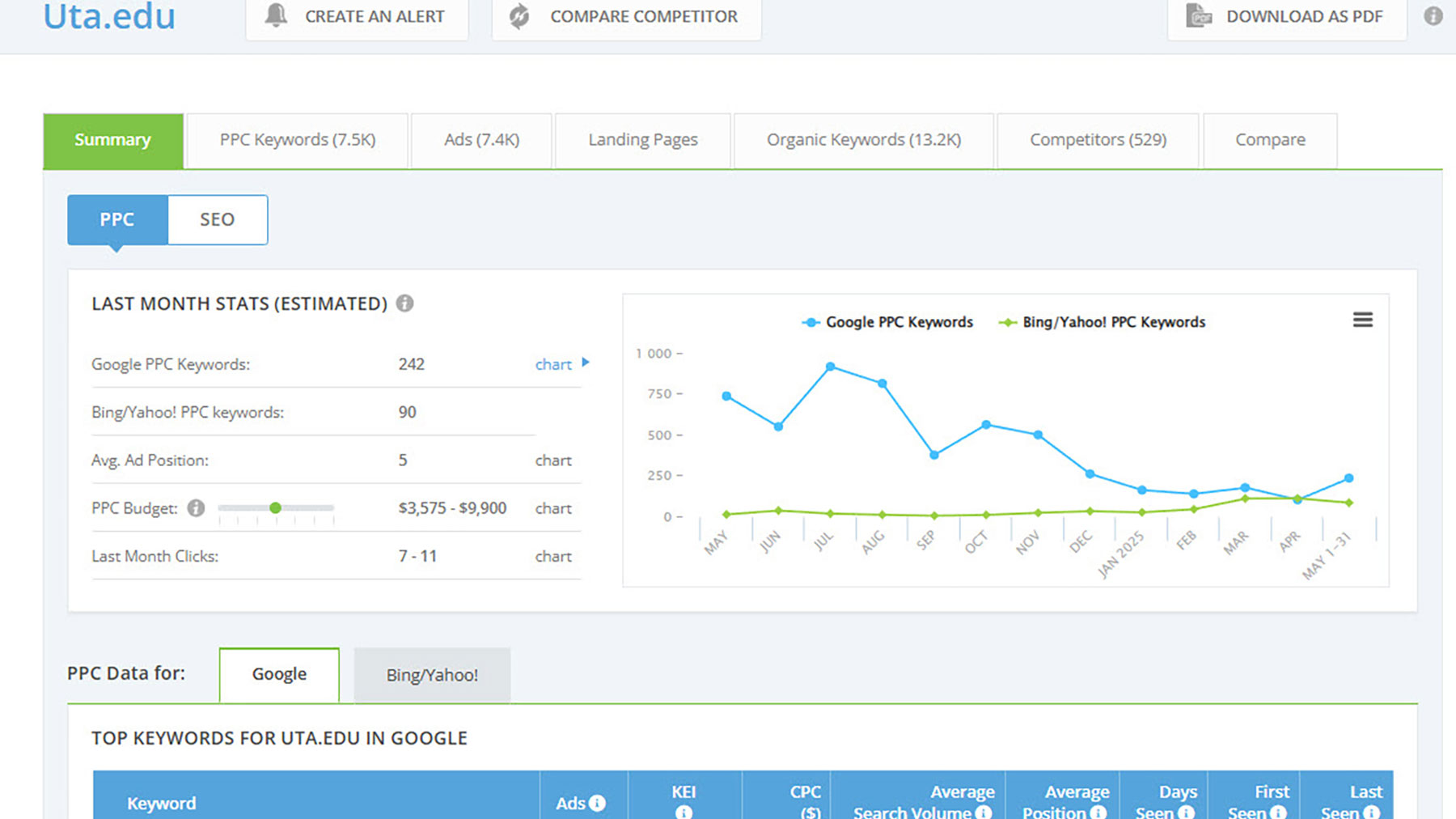Click the PPC Budget slider green handle
This screenshot has height=819, width=1456.
coord(275,507)
